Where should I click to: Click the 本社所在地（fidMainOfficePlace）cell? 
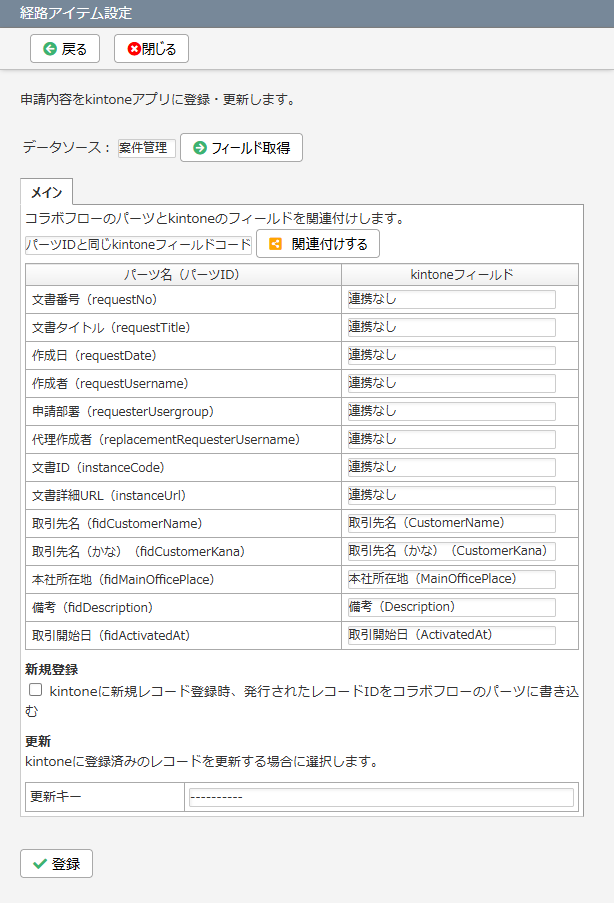click(183, 579)
